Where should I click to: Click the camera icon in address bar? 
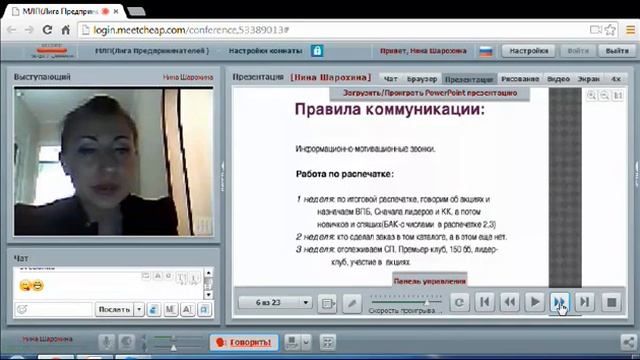click(596, 29)
